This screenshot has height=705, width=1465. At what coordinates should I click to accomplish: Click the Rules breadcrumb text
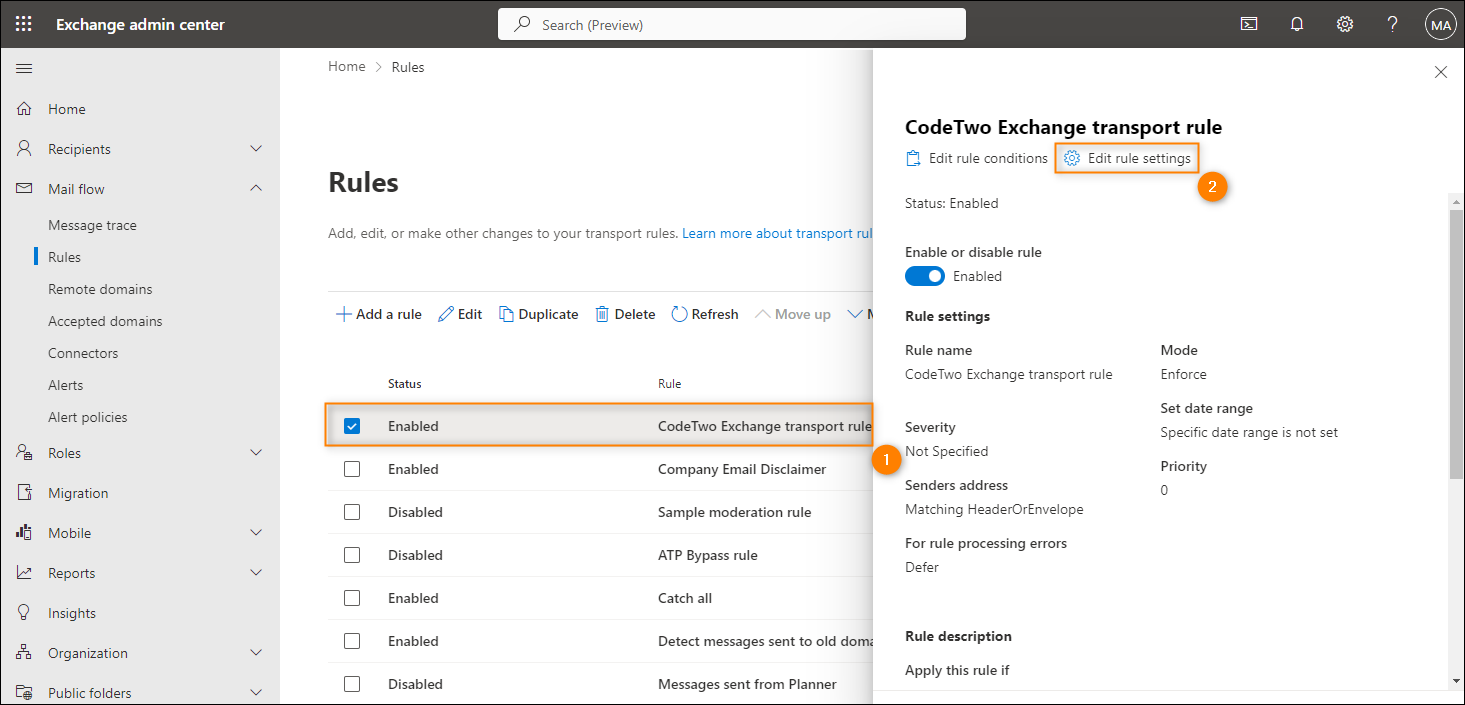[408, 67]
